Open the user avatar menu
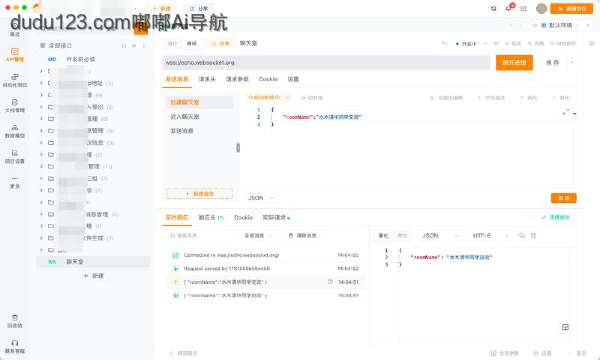Viewport: 600px width, 360px height. (541, 8)
